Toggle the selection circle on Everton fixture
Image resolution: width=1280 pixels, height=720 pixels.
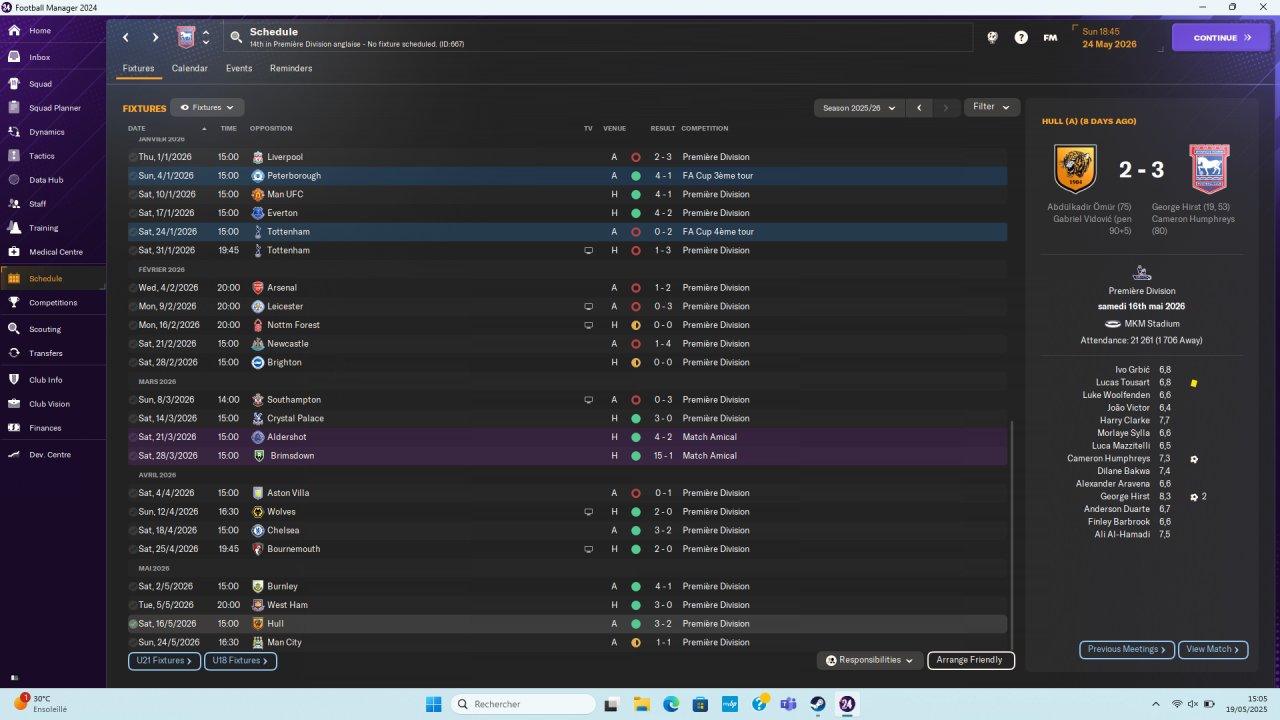[133, 213]
